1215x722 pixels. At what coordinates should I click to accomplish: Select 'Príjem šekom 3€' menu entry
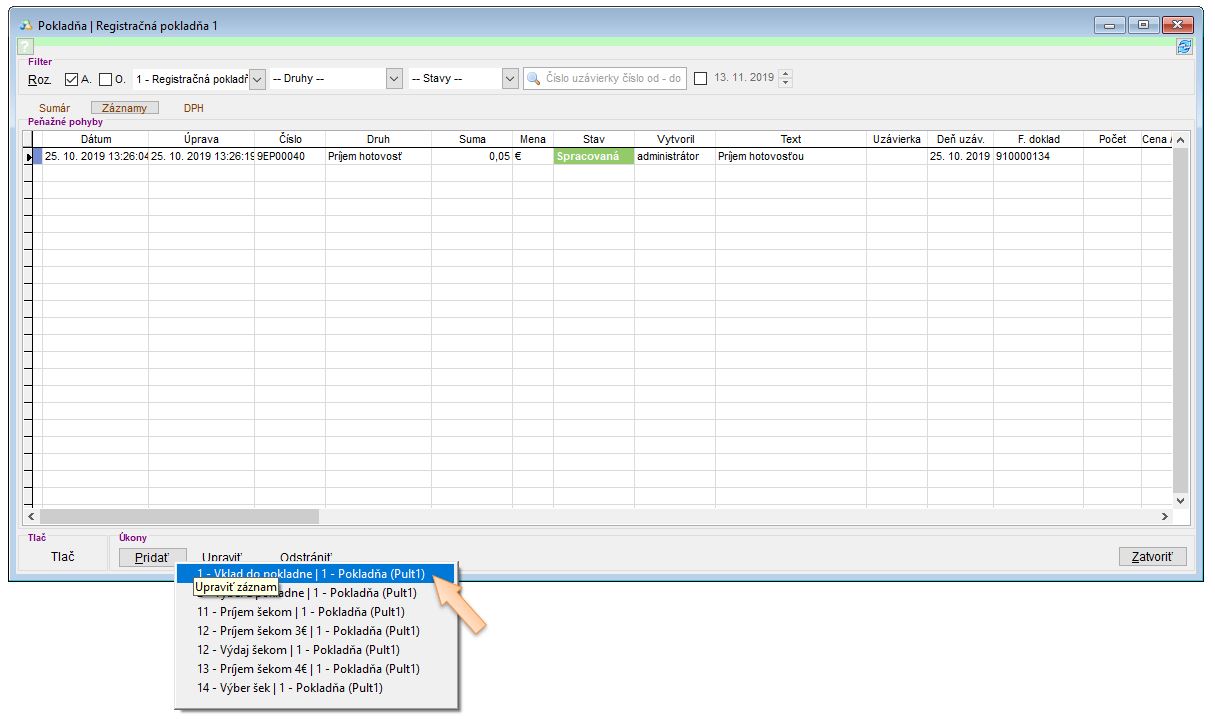pyautogui.click(x=307, y=631)
